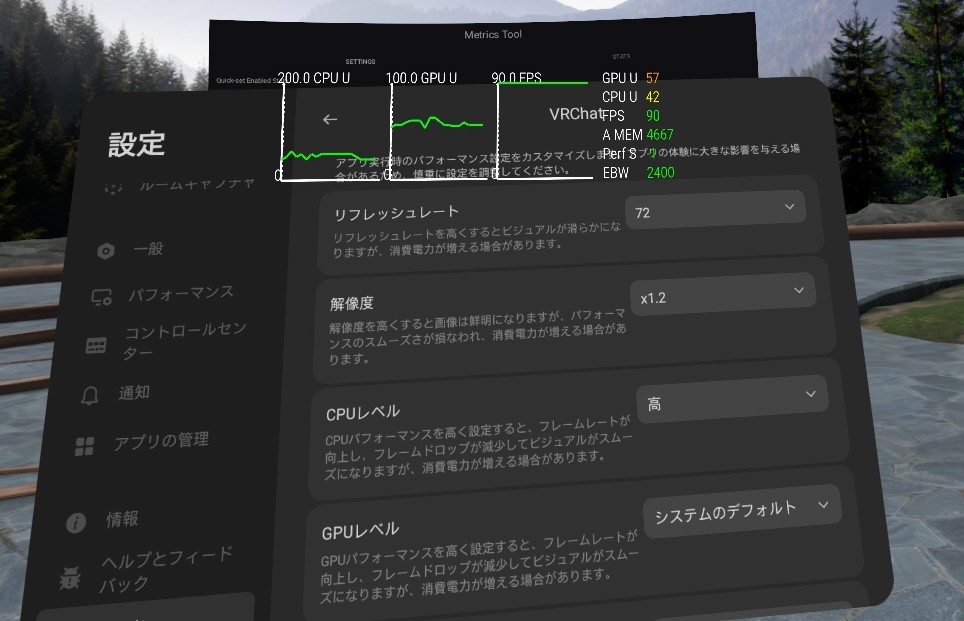Viewport: 964px width, 621px height.
Task: Click the 設定 heading in sidebar
Action: pyautogui.click(x=137, y=144)
